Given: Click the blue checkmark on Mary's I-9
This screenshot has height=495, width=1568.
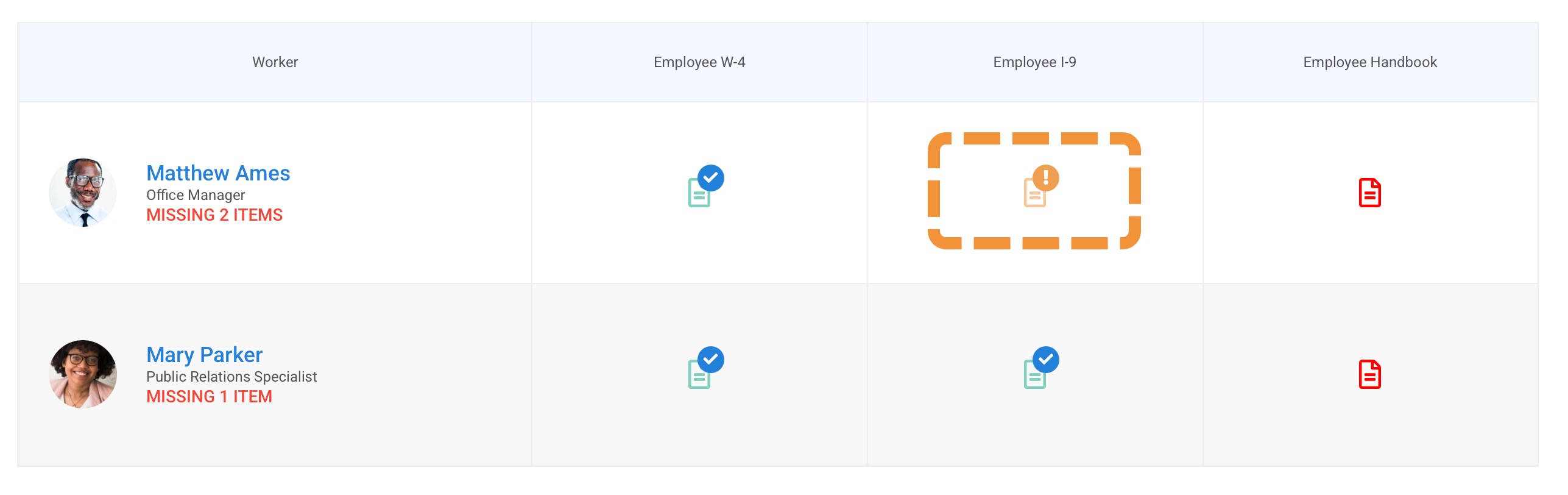Looking at the screenshot, I should 1045,360.
